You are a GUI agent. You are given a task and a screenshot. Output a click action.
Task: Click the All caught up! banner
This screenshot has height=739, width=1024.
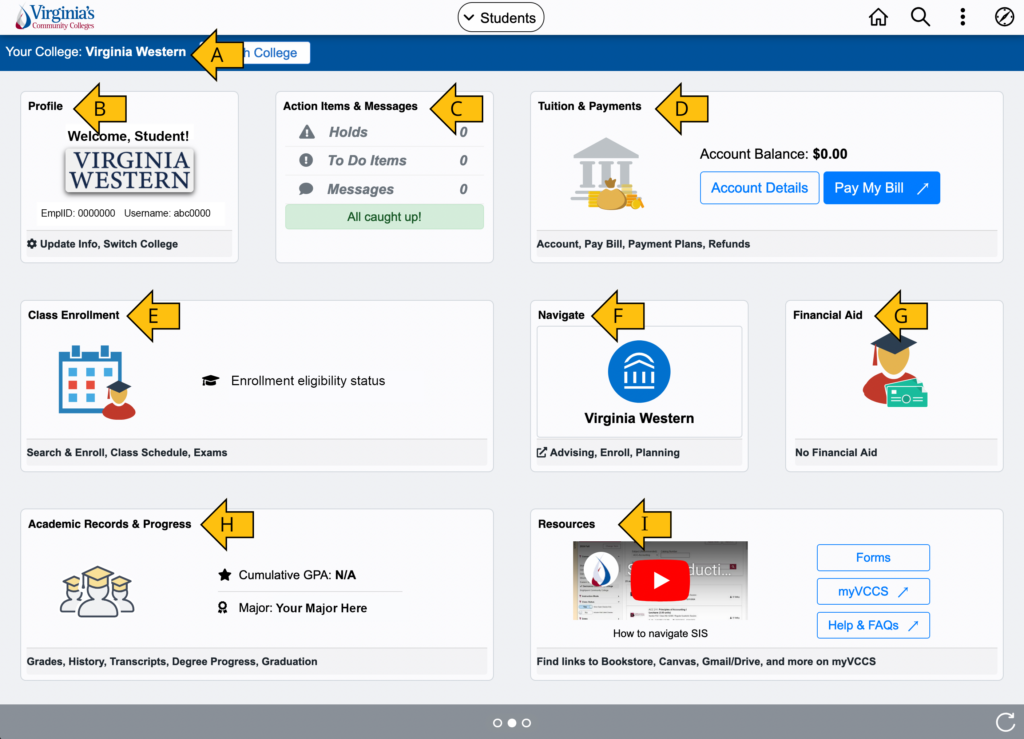(384, 217)
